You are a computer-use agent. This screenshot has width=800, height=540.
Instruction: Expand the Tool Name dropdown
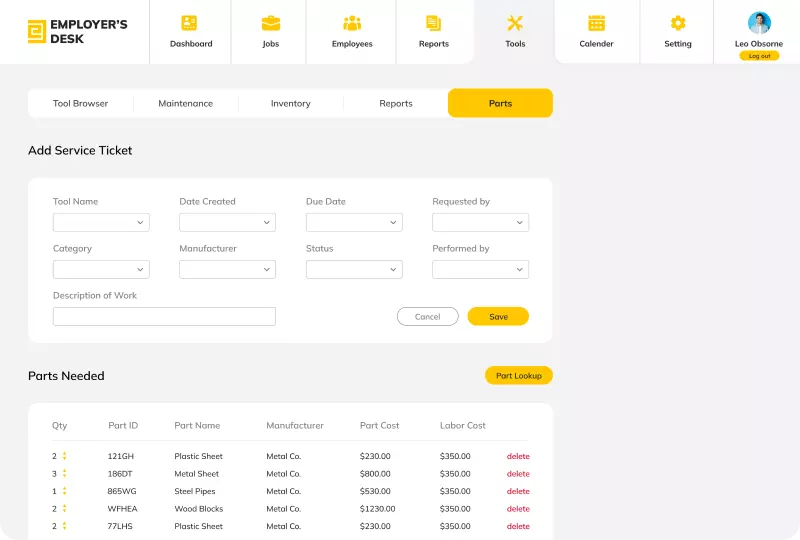101,222
